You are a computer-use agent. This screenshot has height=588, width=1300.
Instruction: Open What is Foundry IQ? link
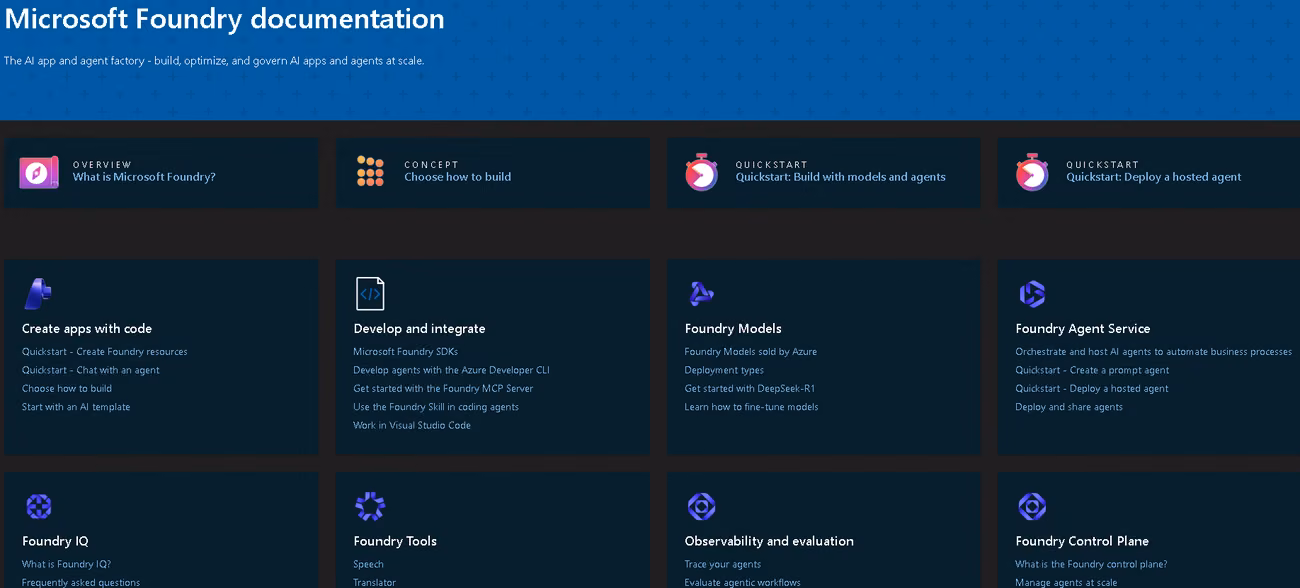(66, 564)
